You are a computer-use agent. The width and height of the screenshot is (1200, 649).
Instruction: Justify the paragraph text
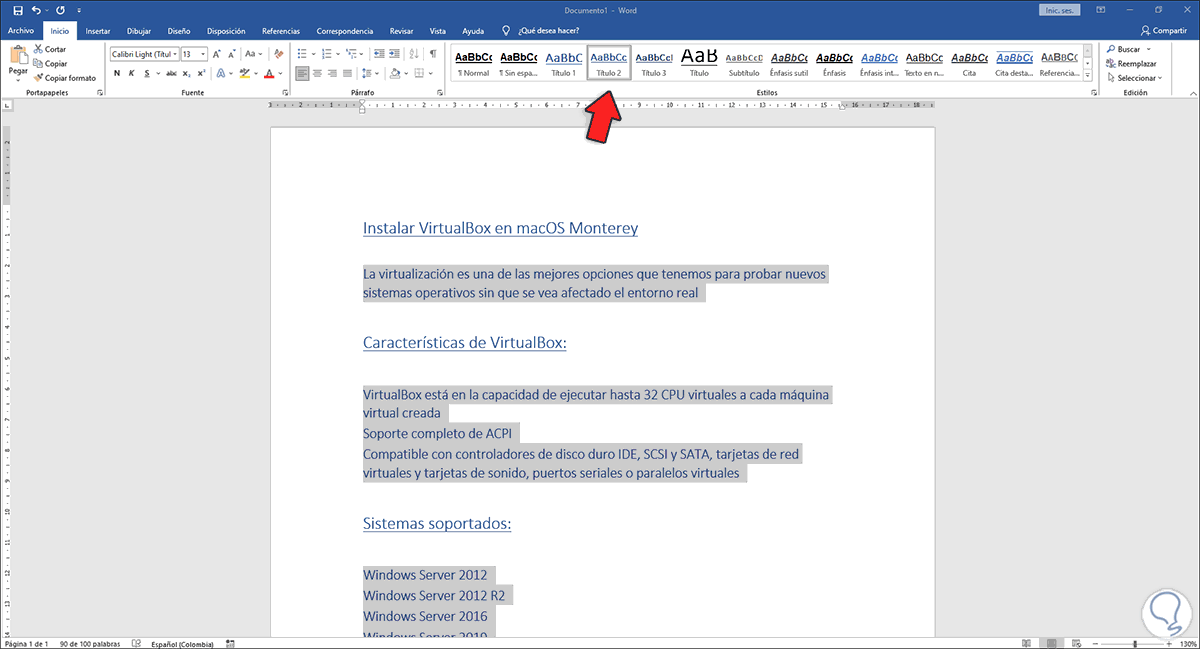[347, 73]
